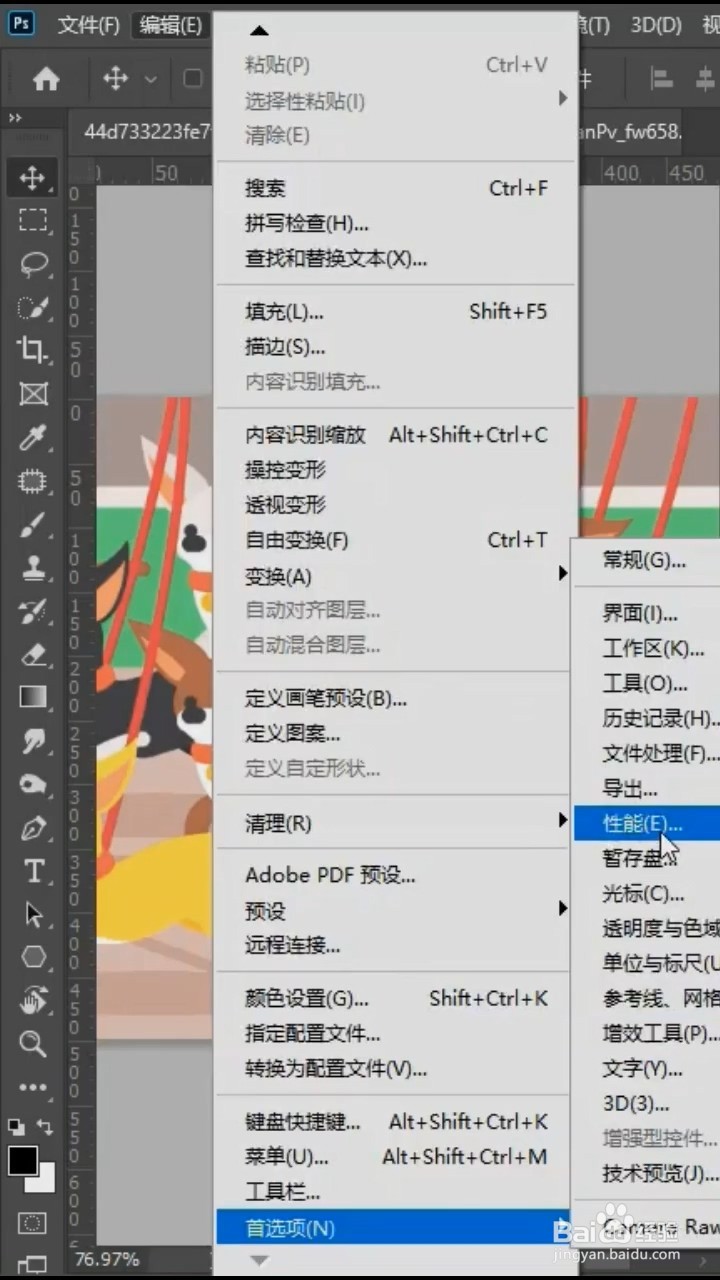This screenshot has width=720, height=1280.
Task: Select the Pen tool
Action: tap(33, 828)
